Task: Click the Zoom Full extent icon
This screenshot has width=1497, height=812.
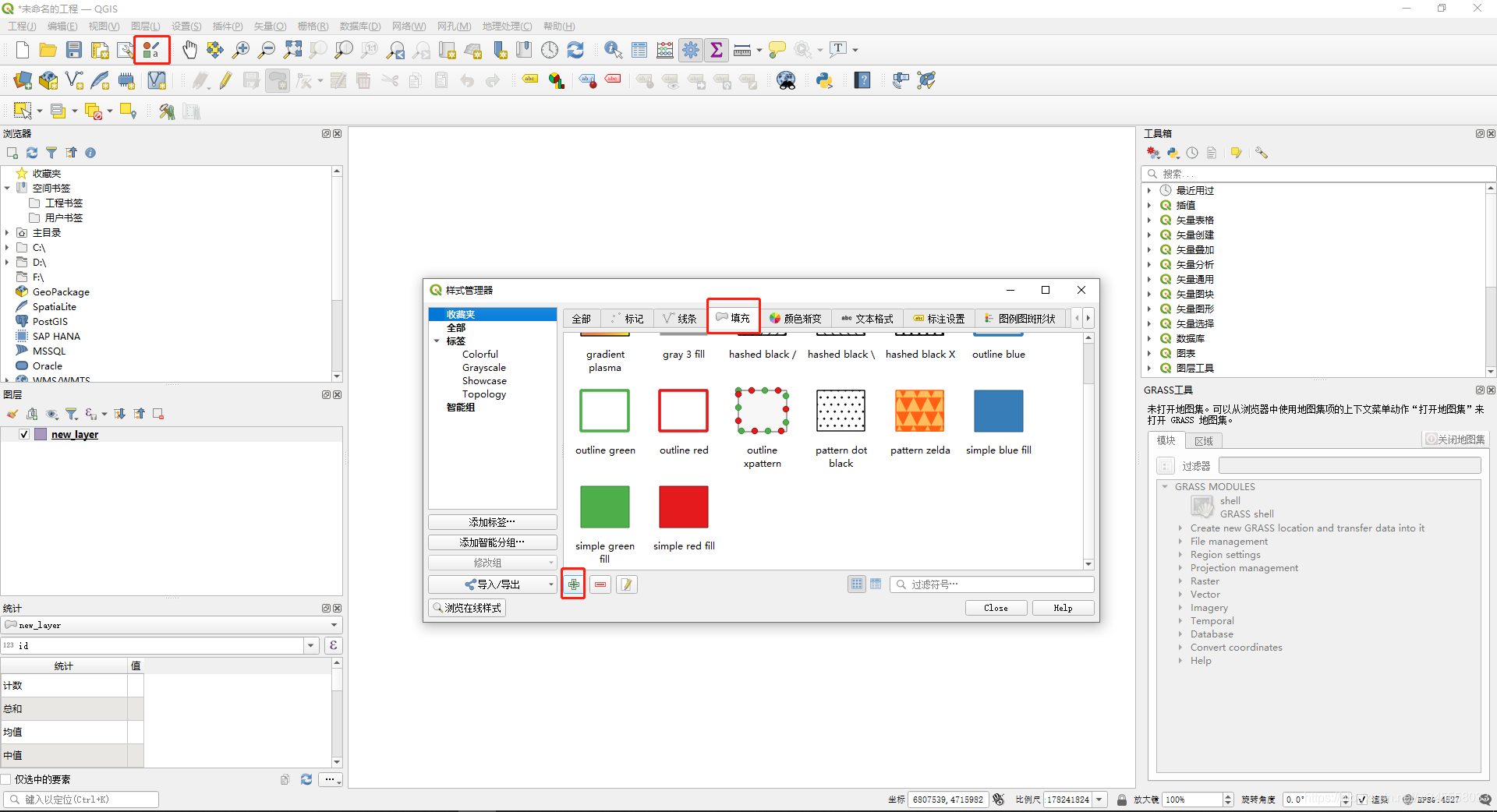Action: click(292, 50)
